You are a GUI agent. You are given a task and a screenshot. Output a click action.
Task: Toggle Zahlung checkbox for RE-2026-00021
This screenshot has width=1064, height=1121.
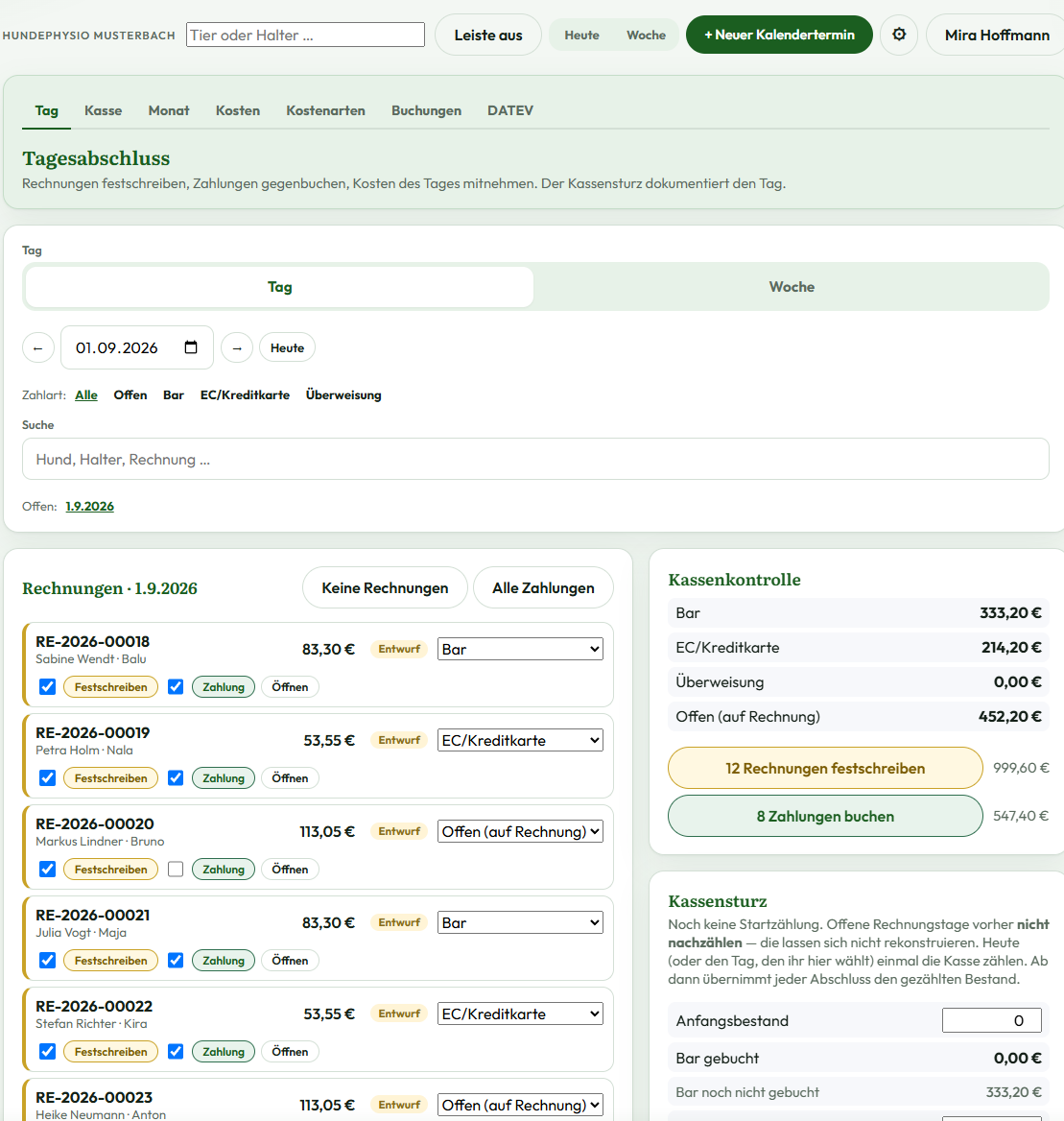pos(175,960)
